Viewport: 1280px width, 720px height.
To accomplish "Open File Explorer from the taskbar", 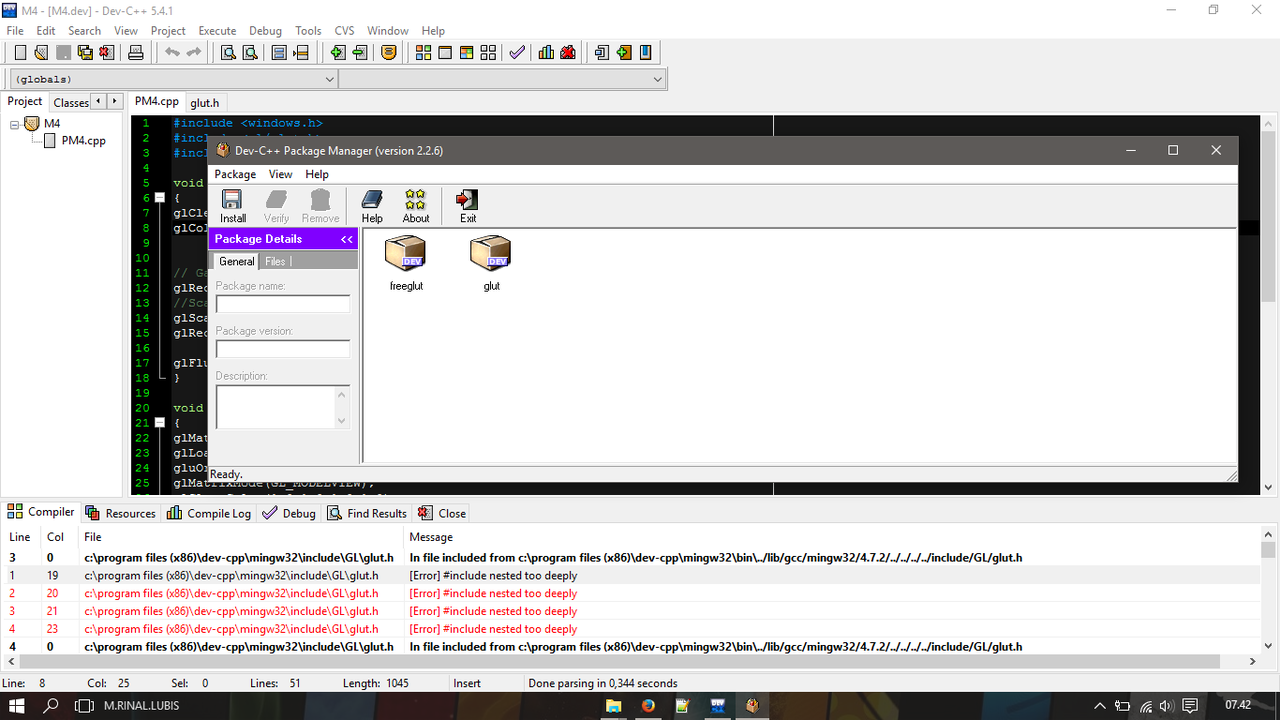I will point(613,706).
